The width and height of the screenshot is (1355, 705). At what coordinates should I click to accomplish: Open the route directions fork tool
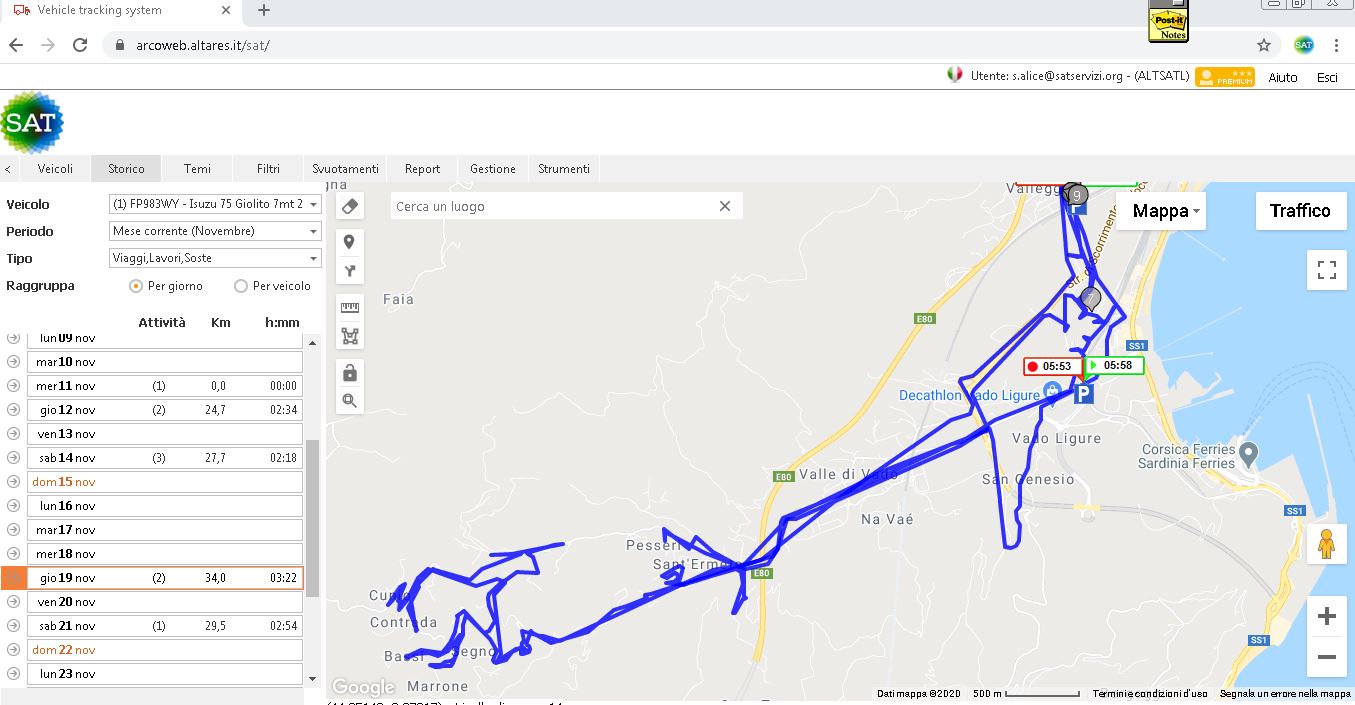(349, 271)
